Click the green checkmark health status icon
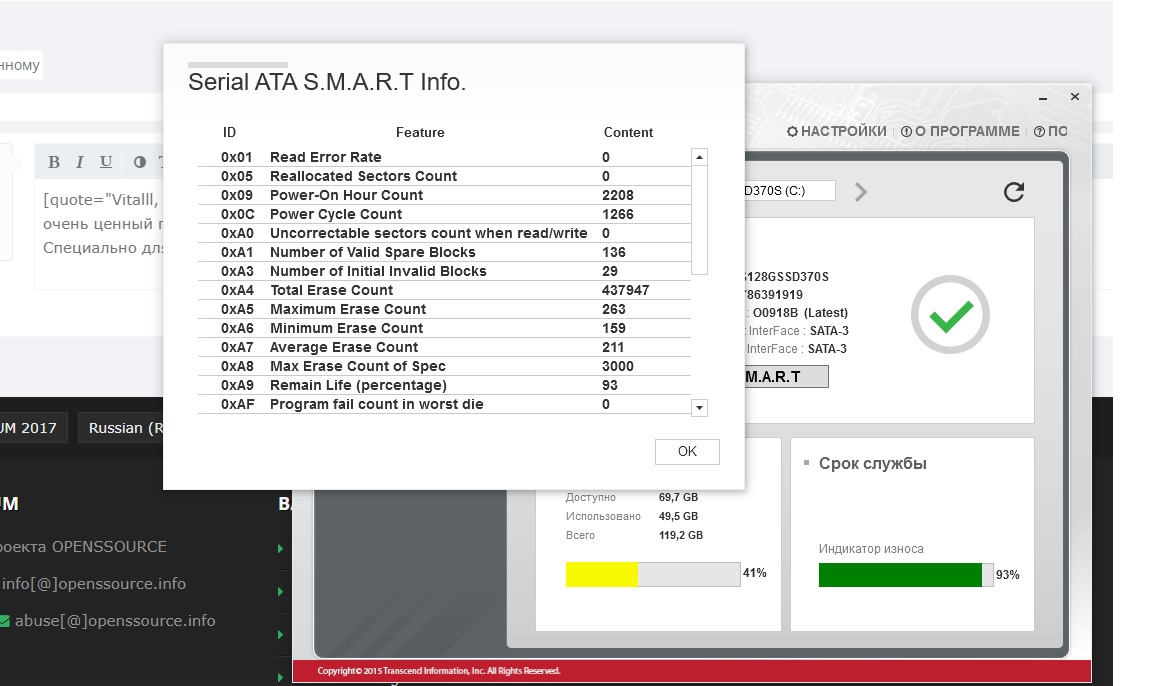 [949, 317]
